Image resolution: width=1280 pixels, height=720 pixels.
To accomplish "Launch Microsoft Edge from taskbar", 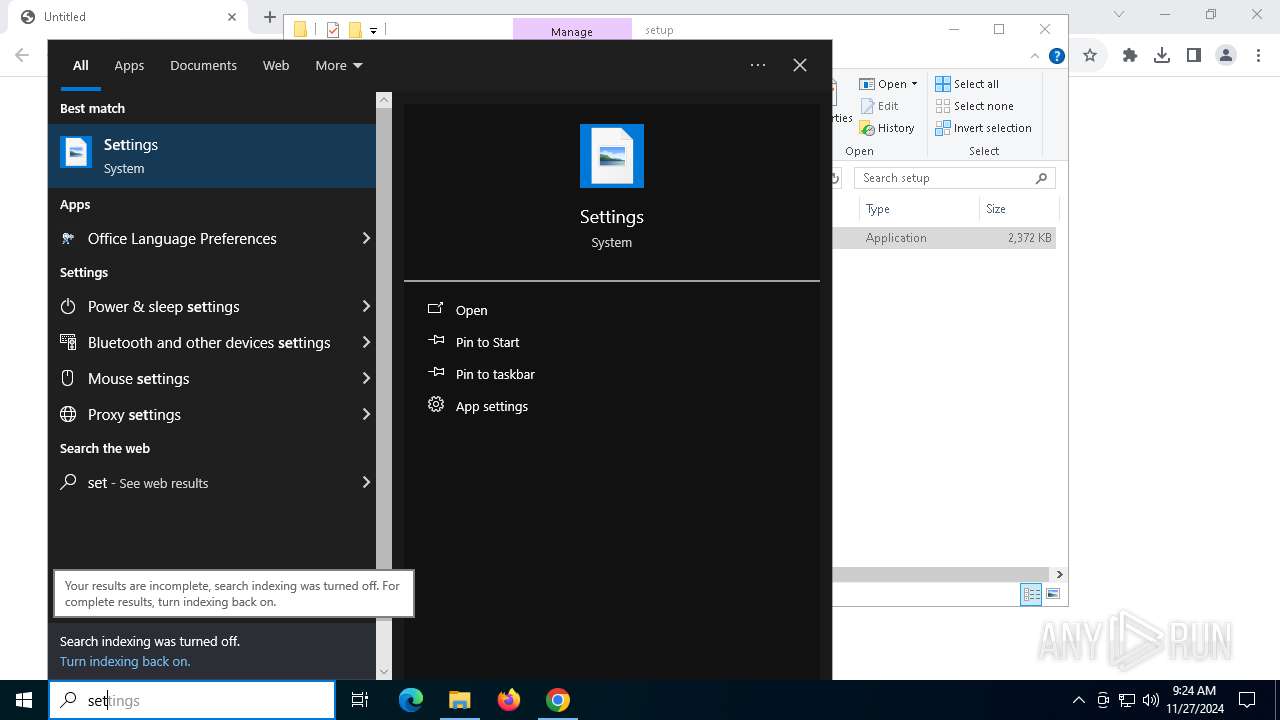I will (411, 700).
